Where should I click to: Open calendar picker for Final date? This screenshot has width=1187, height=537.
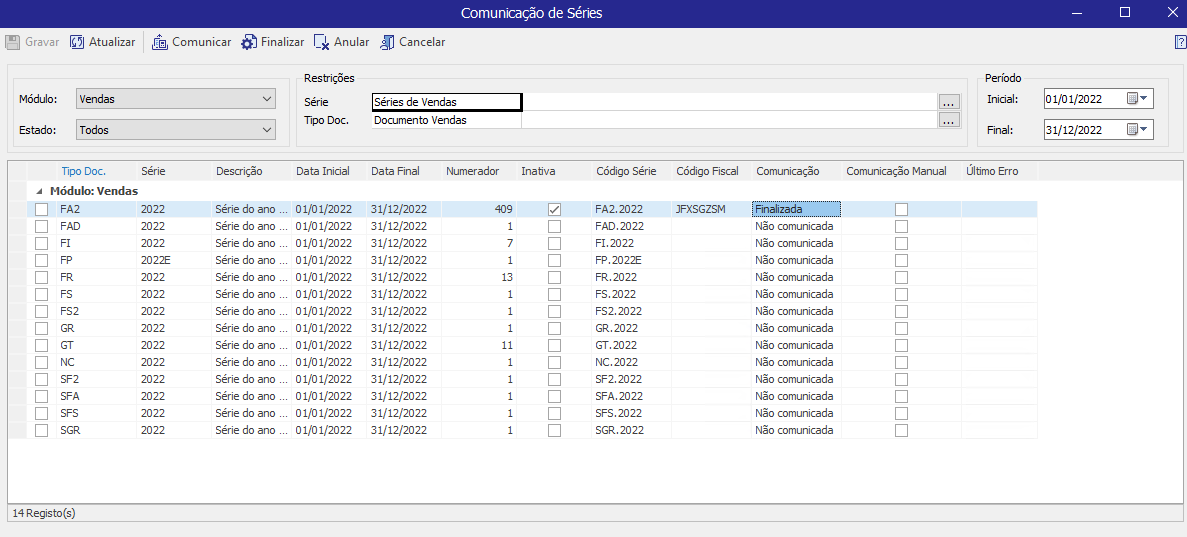pyautogui.click(x=1138, y=130)
